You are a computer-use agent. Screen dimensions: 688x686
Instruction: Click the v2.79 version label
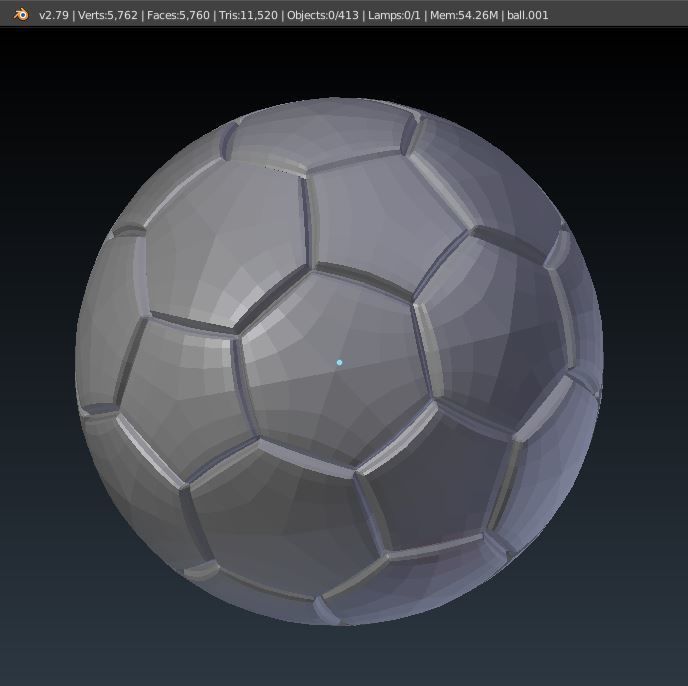54,15
